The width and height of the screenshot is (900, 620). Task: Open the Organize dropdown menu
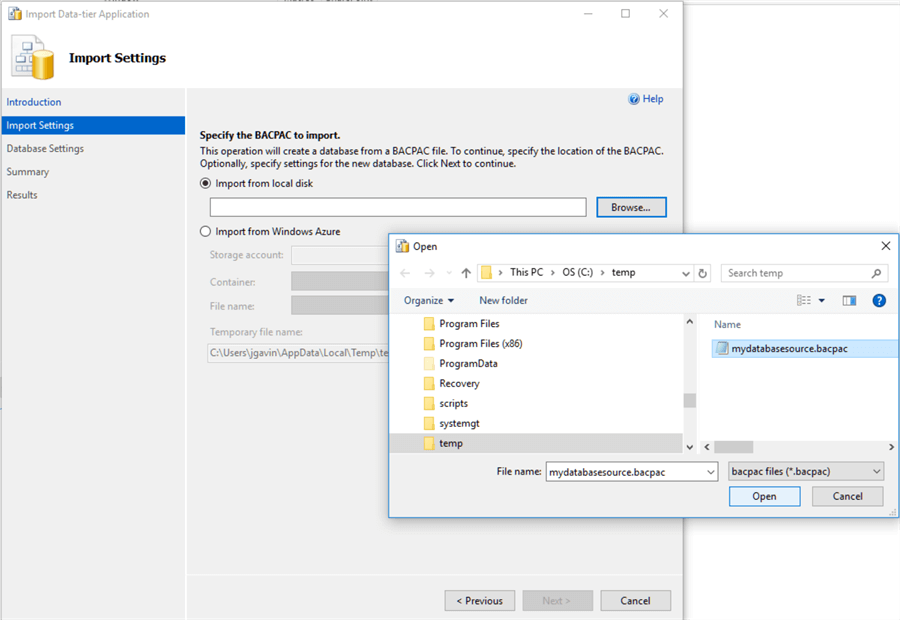click(429, 300)
